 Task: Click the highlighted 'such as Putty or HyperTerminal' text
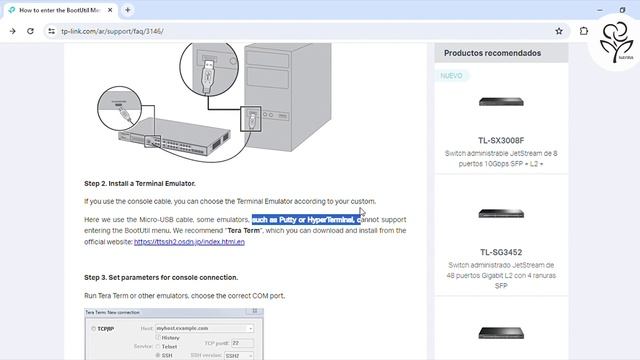pos(306,220)
